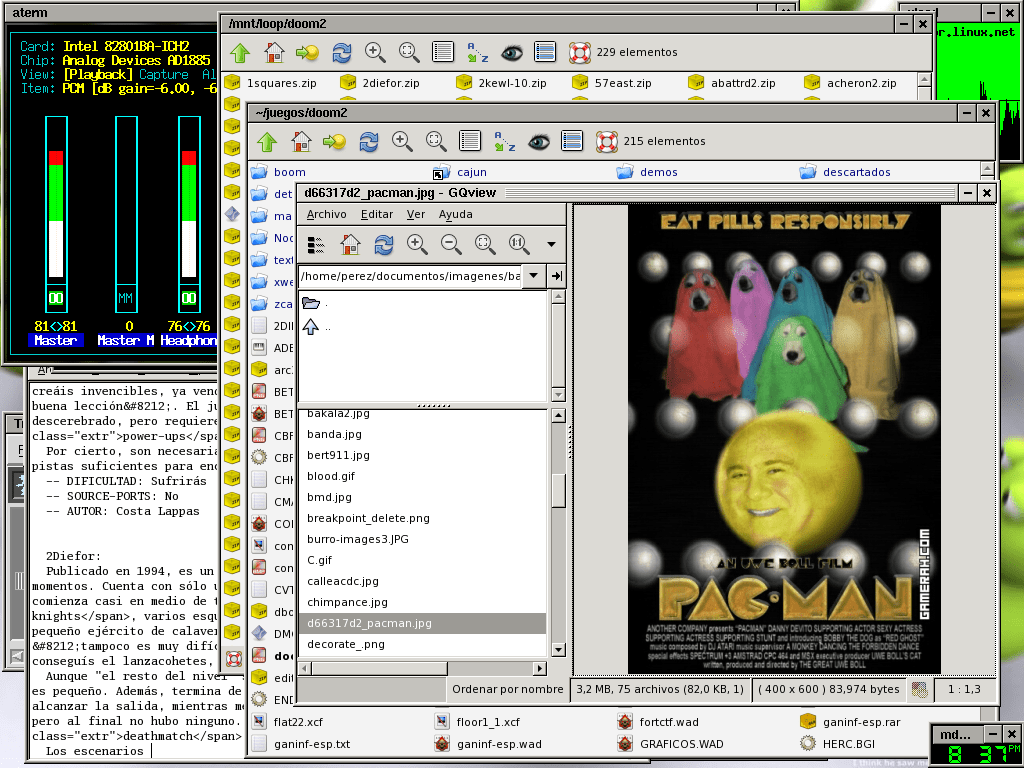Toggle thumbnail list view in GQview toolbar
Viewport: 1024px width, 768px height.
[x=316, y=244]
